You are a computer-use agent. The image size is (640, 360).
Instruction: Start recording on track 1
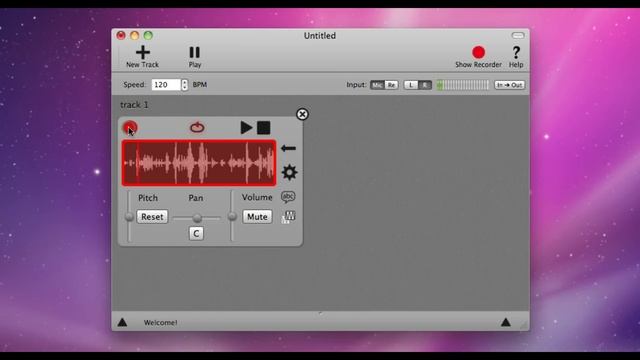point(130,128)
